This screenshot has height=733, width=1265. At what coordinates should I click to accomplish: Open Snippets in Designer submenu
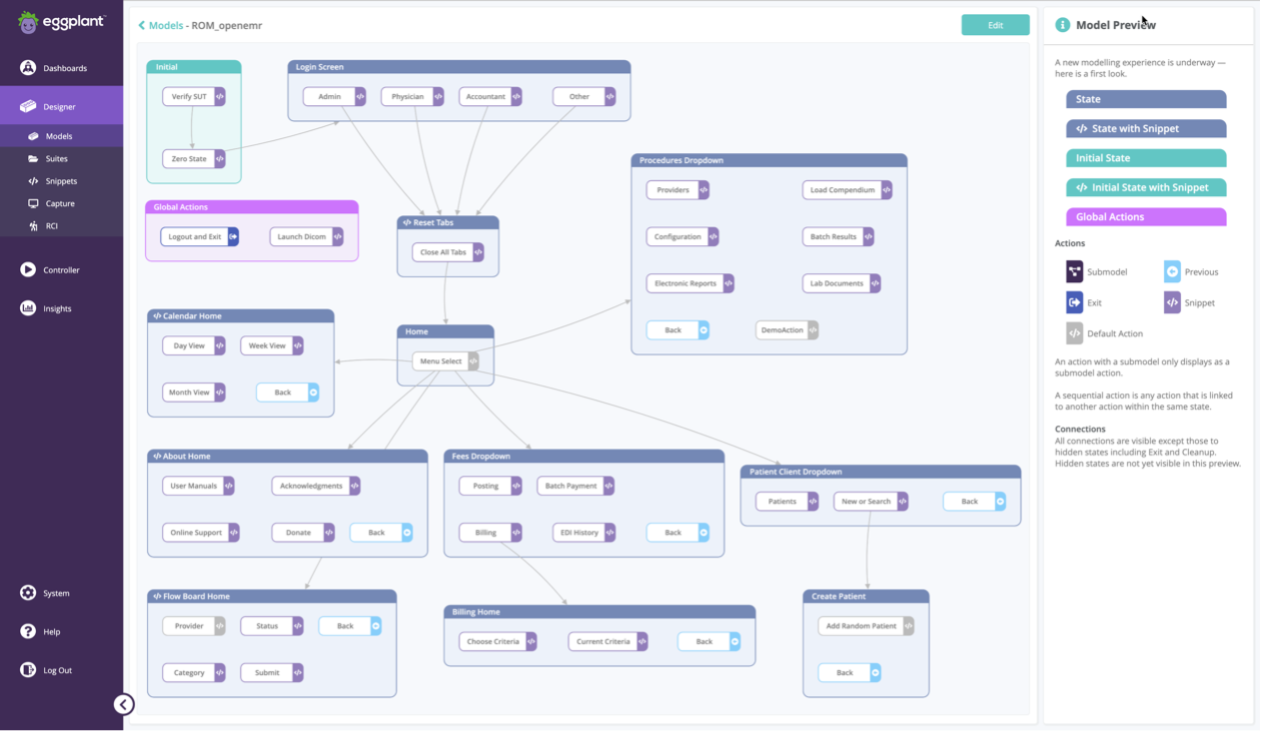click(60, 181)
